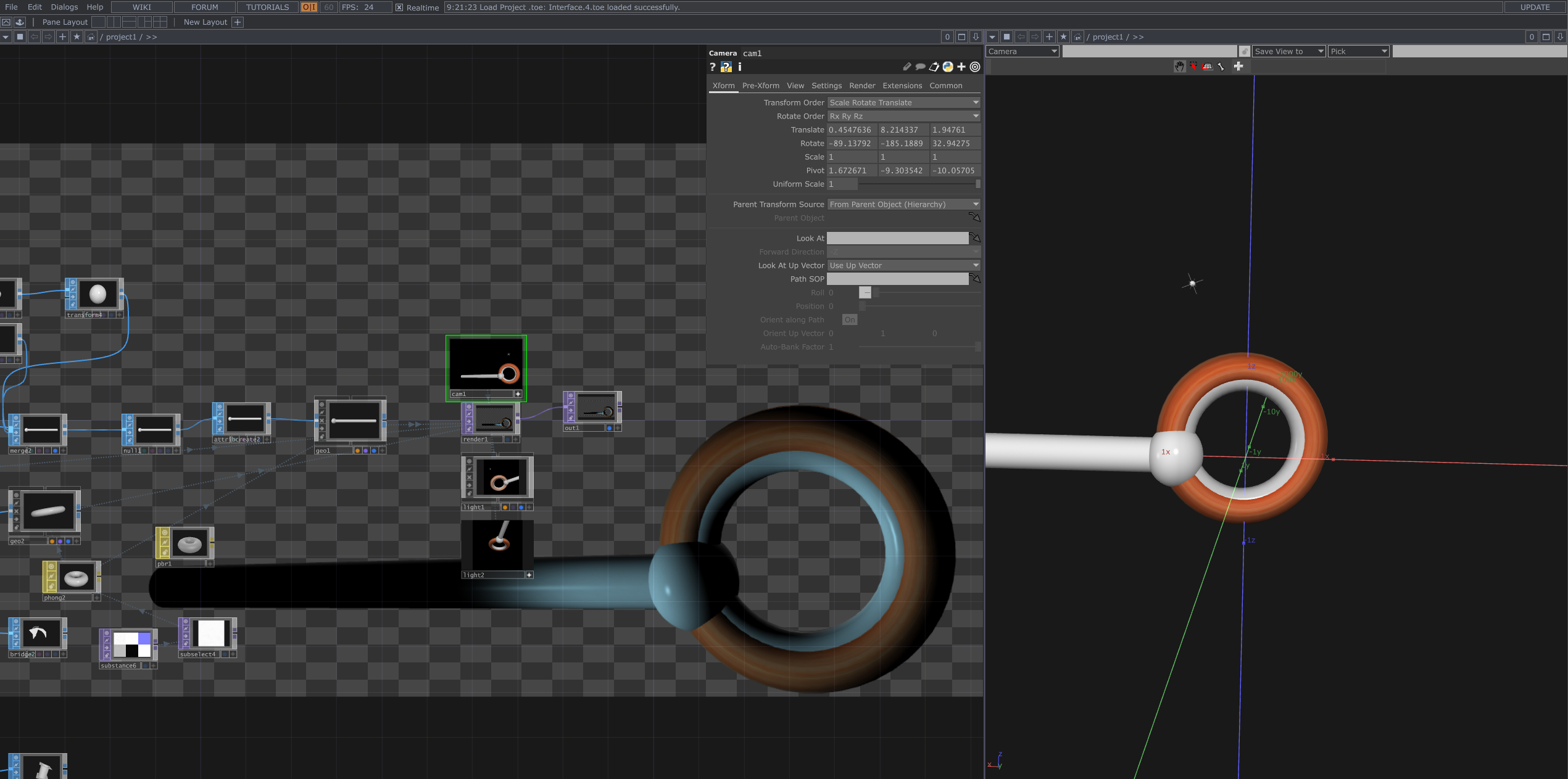Select the red arrow select tool in viewer
This screenshot has height=779, width=1568.
pos(1193,67)
